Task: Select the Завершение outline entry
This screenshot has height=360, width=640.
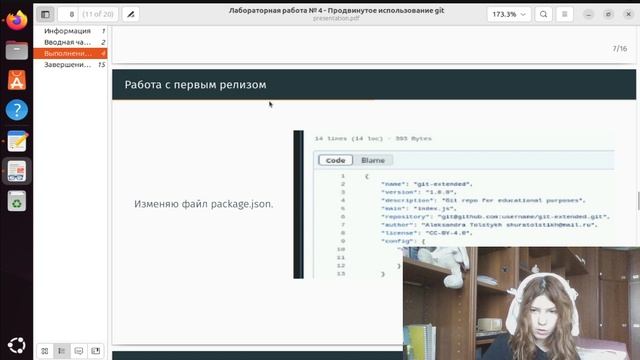Action: tap(70, 64)
